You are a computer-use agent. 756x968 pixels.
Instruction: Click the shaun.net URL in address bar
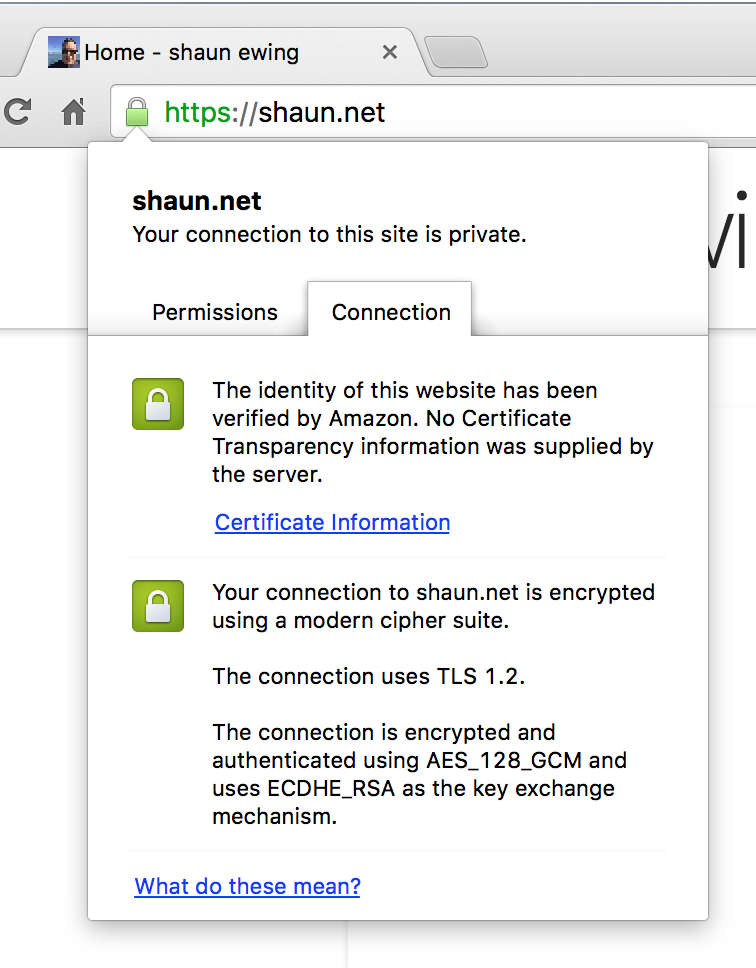point(320,112)
